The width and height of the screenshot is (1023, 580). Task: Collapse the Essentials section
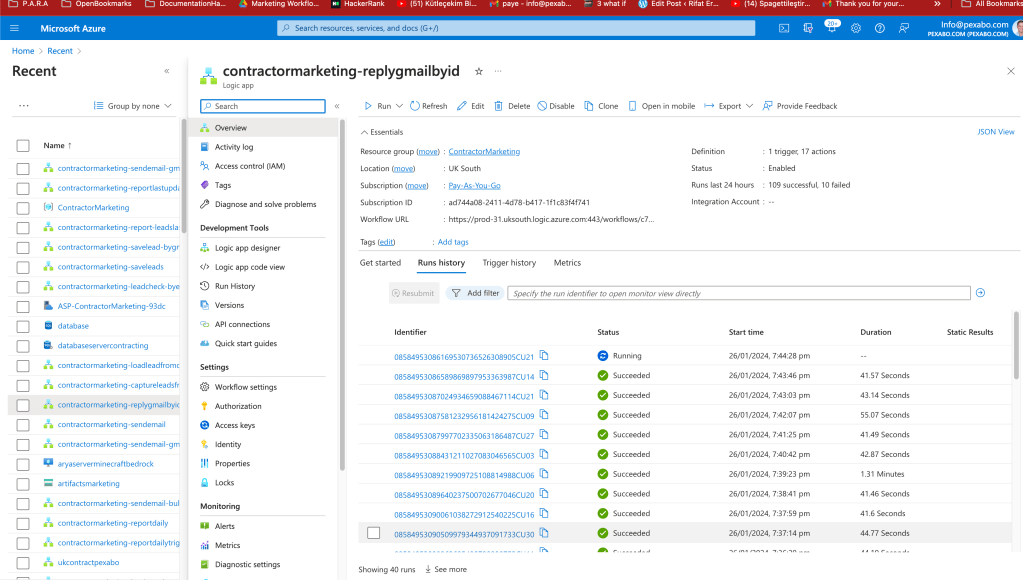point(382,132)
